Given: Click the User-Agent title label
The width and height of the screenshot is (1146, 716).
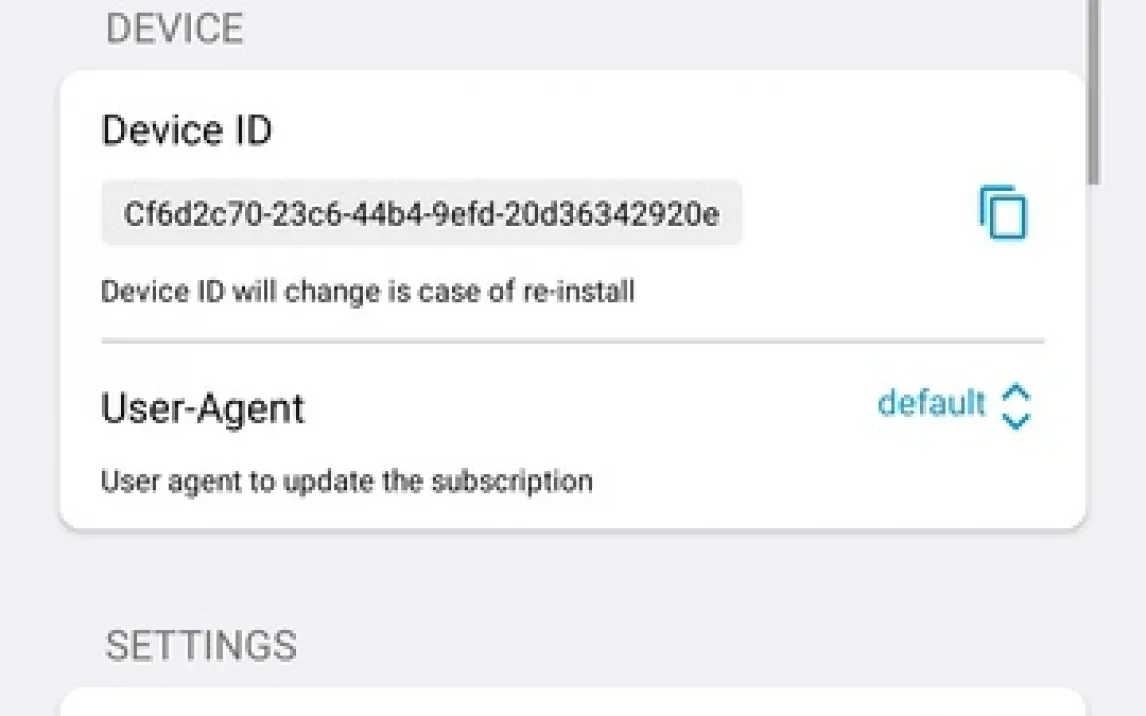Looking at the screenshot, I should coord(203,408).
